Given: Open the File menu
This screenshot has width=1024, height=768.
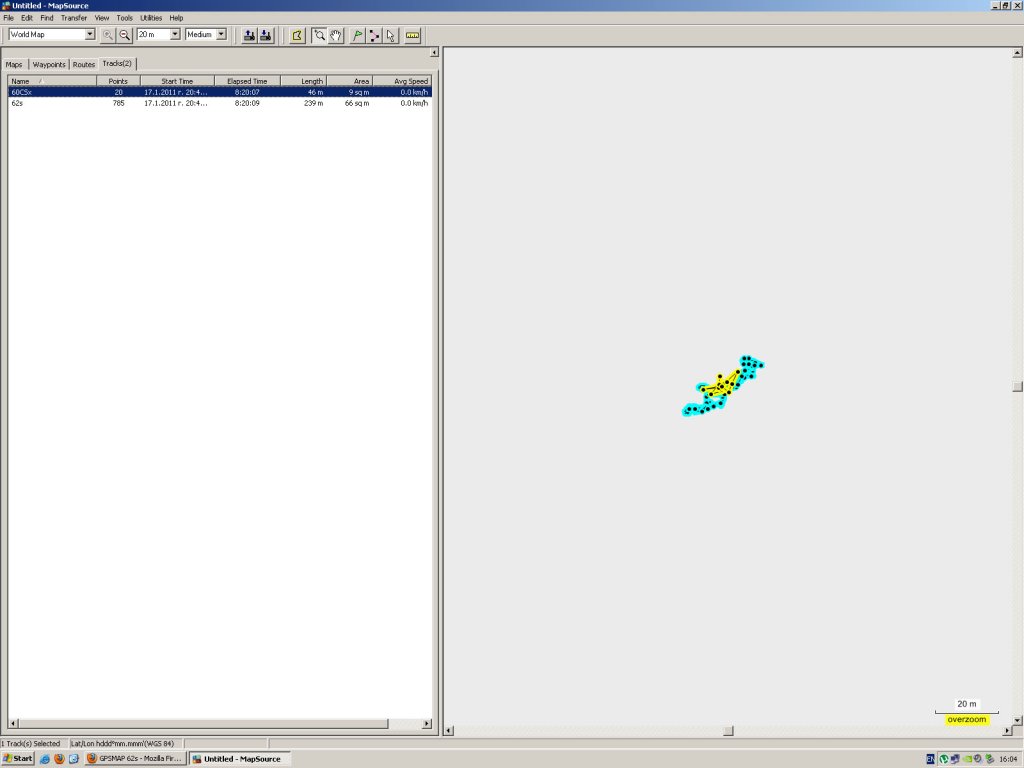Looking at the screenshot, I should pos(8,18).
